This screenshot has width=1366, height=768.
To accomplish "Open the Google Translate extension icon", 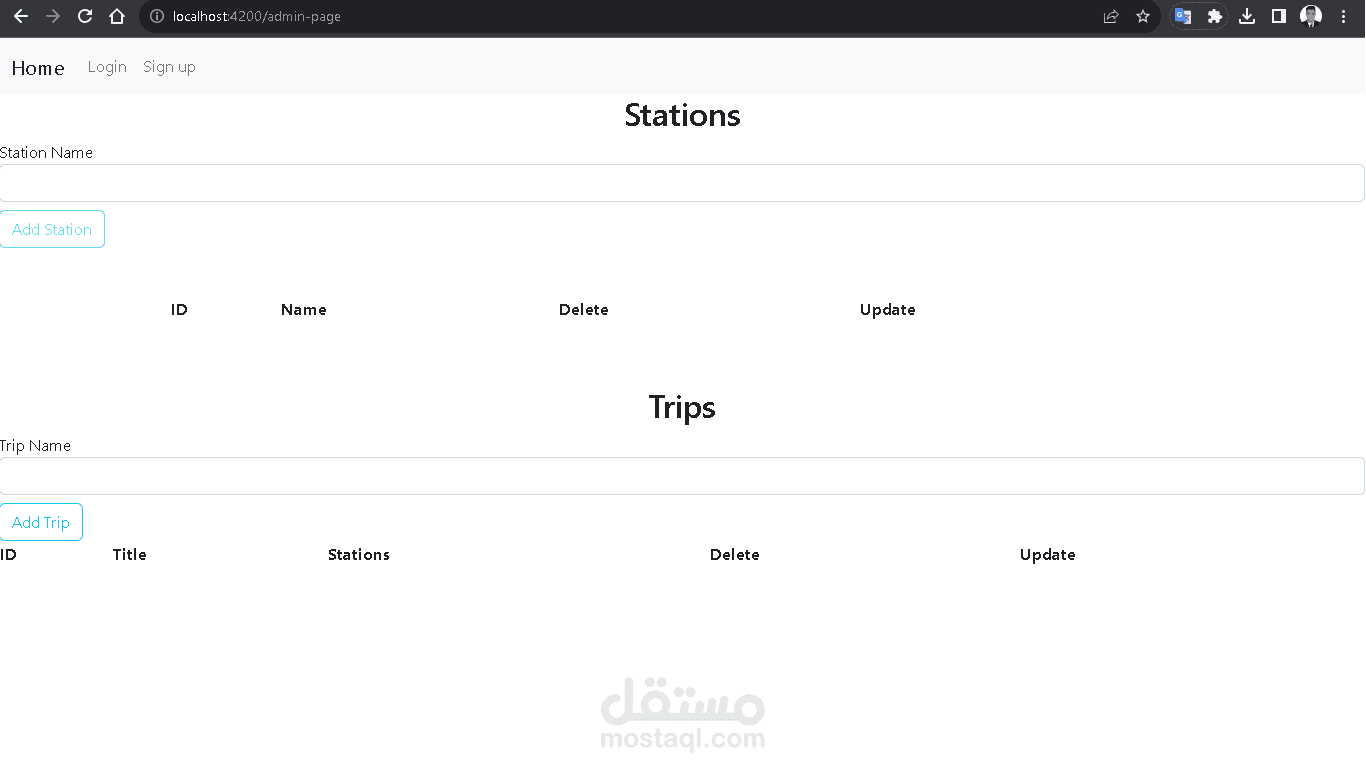I will (x=1183, y=16).
